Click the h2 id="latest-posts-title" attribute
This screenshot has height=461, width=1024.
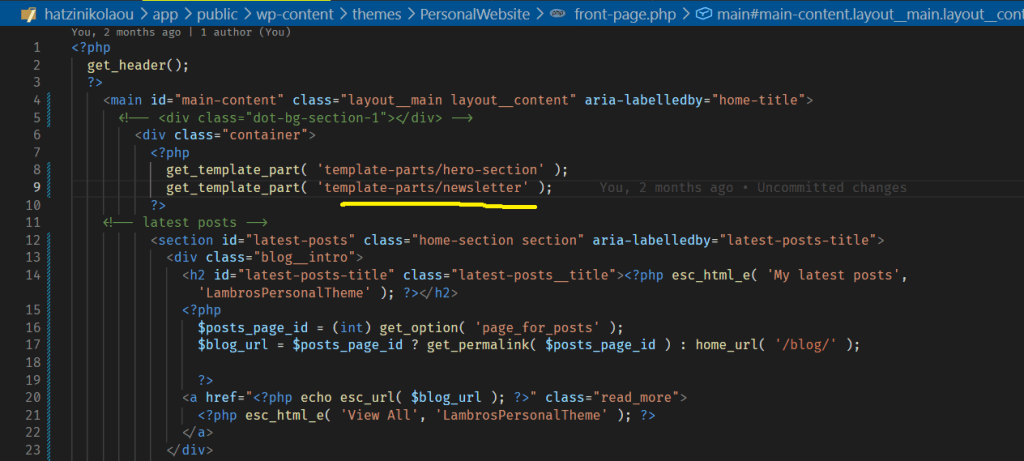click(x=304, y=275)
